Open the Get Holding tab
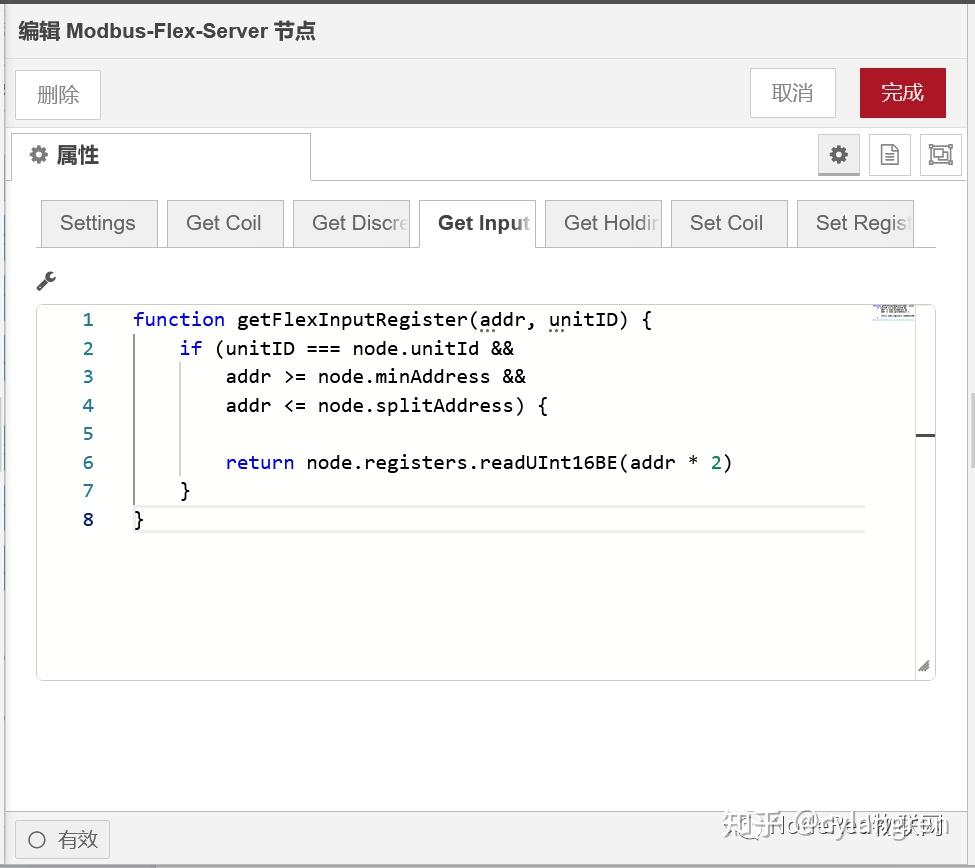975x868 pixels. tap(604, 223)
